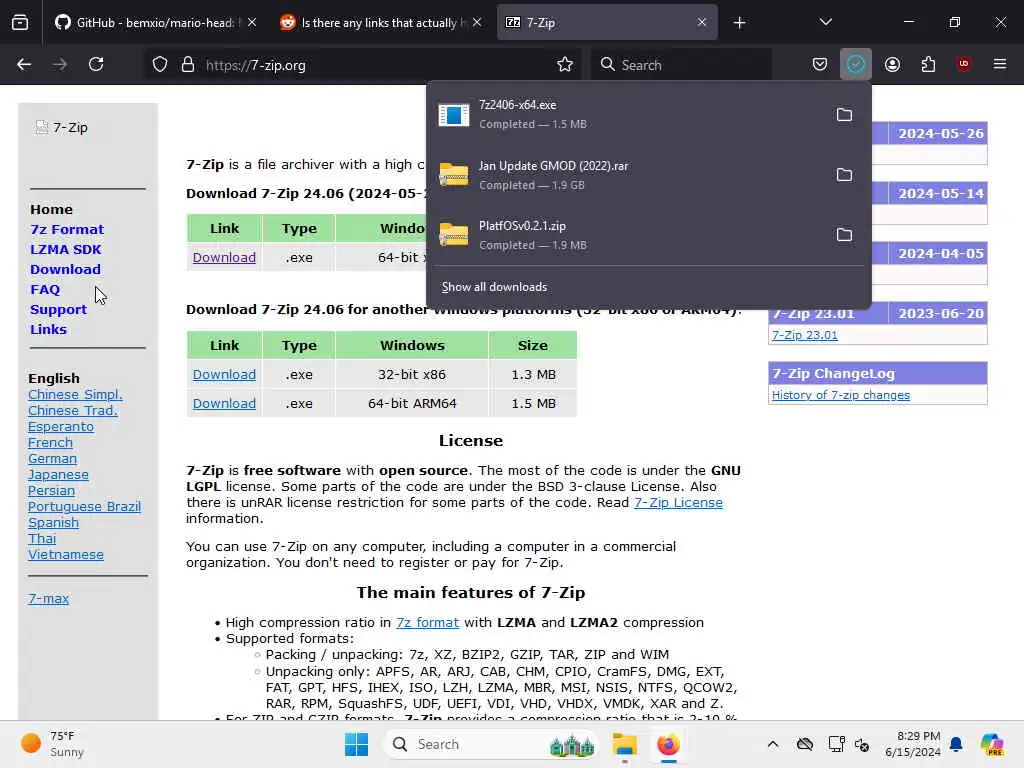Viewport: 1024px width, 768px height.
Task: Switch language to Chinese Trad.
Action: 72,411
